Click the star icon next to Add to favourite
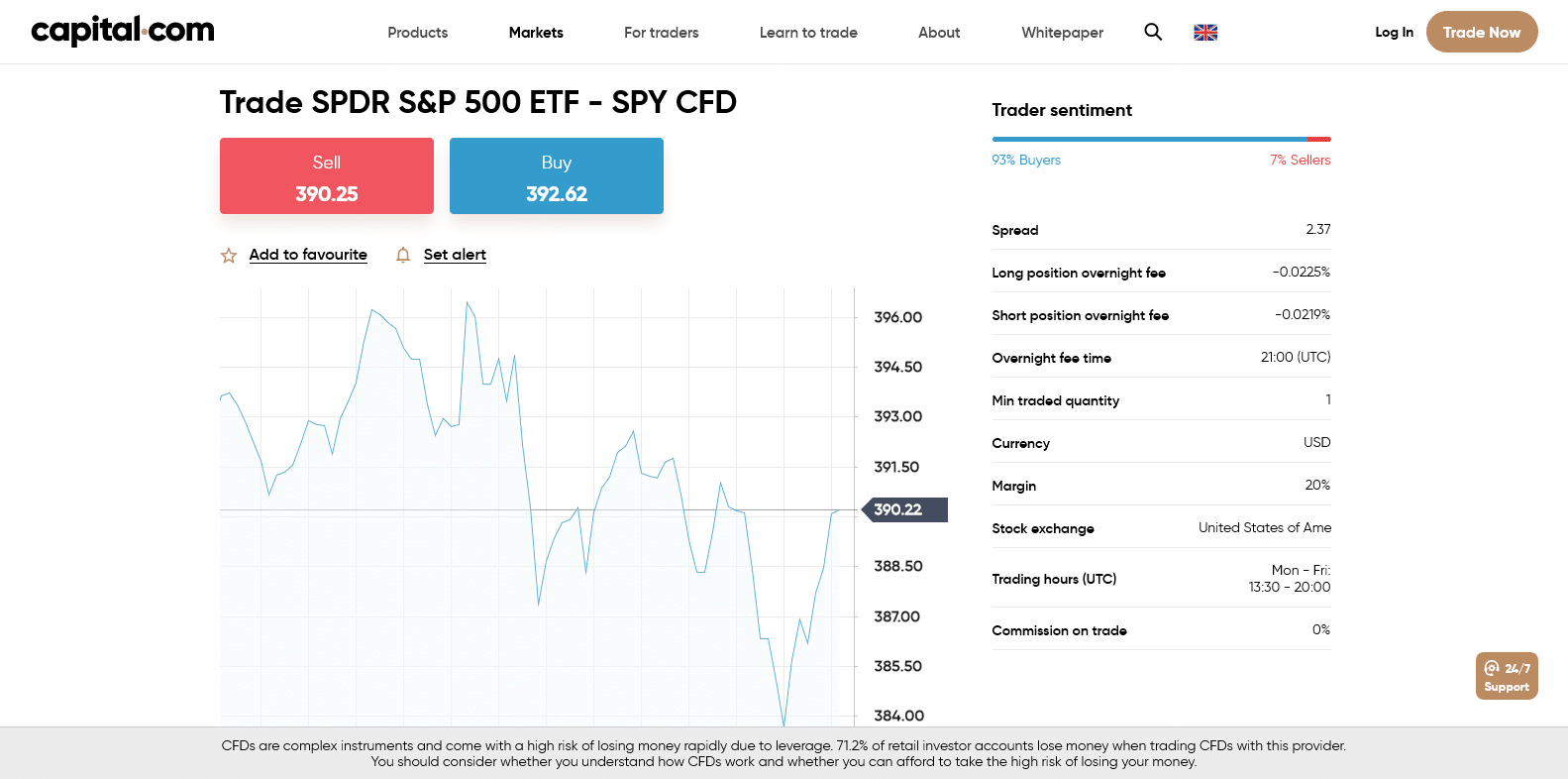 click(229, 255)
